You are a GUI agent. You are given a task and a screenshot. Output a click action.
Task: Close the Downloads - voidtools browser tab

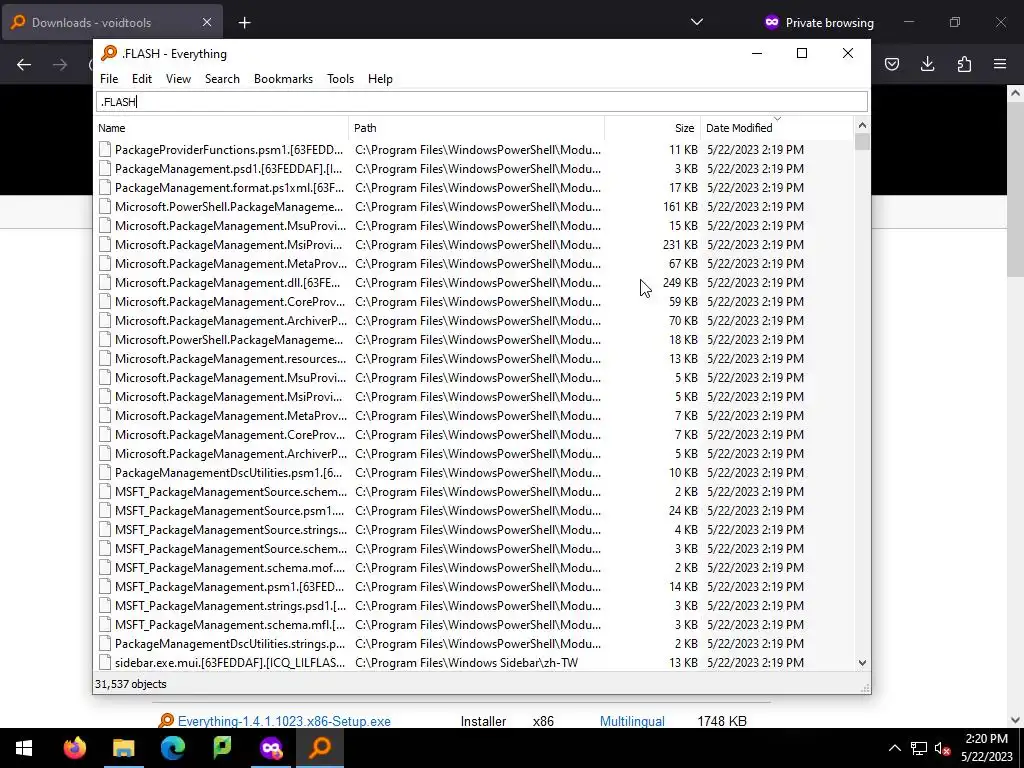(x=207, y=22)
